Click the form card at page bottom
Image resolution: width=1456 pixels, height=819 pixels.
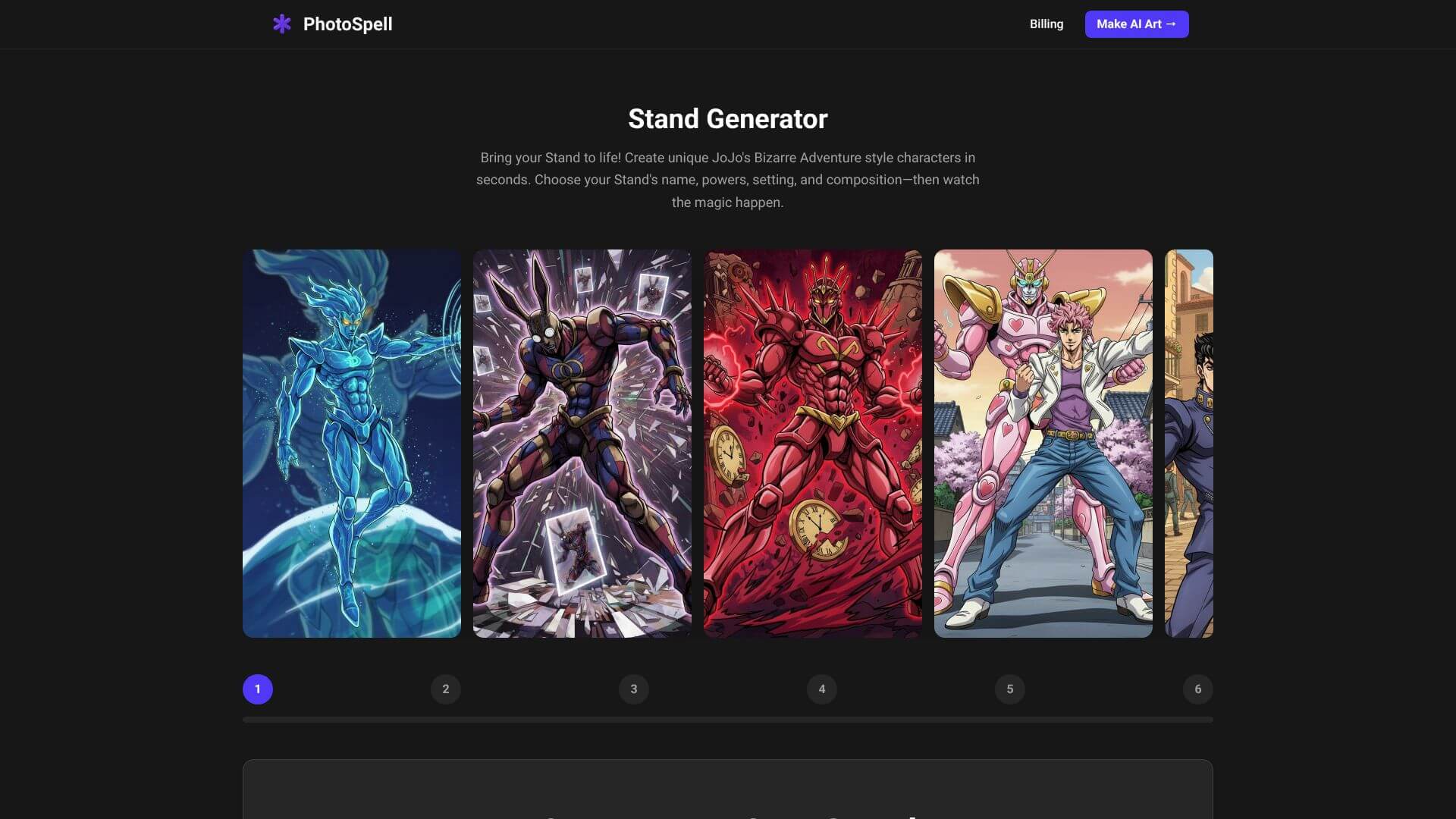pos(727,790)
